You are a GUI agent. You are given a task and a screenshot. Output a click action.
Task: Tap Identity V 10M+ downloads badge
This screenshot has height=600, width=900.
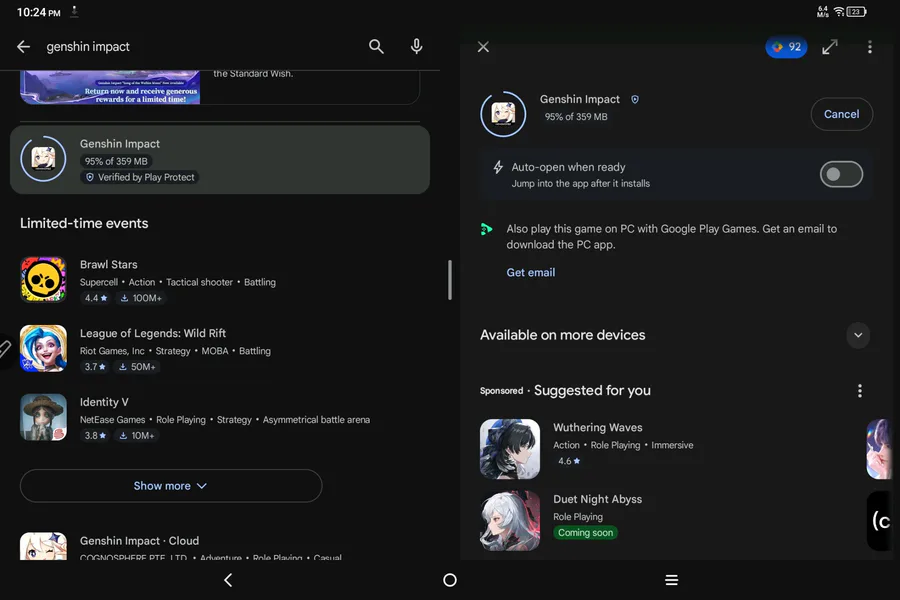tap(137, 436)
